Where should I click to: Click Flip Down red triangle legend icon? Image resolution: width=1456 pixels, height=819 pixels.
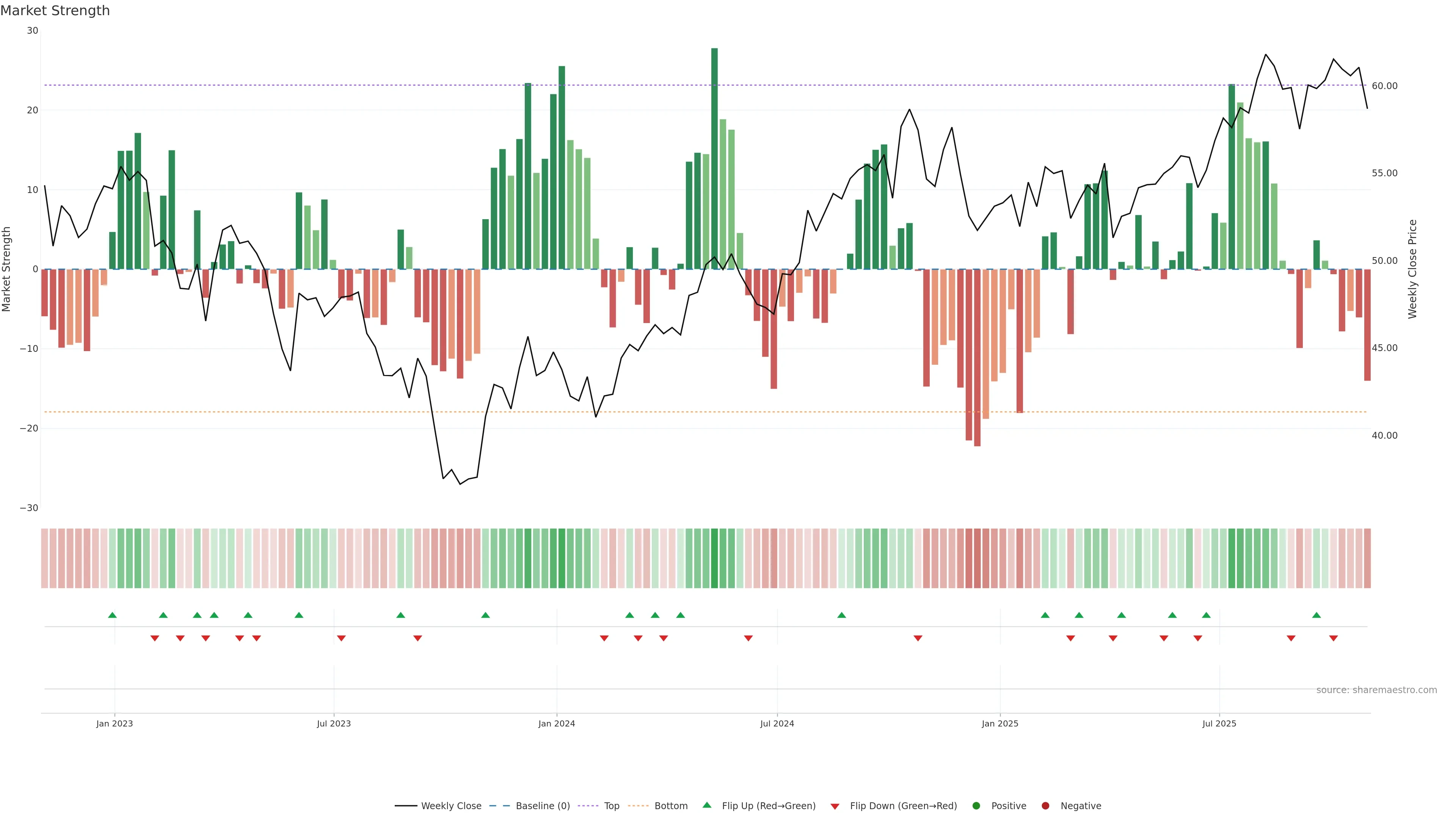[835, 806]
